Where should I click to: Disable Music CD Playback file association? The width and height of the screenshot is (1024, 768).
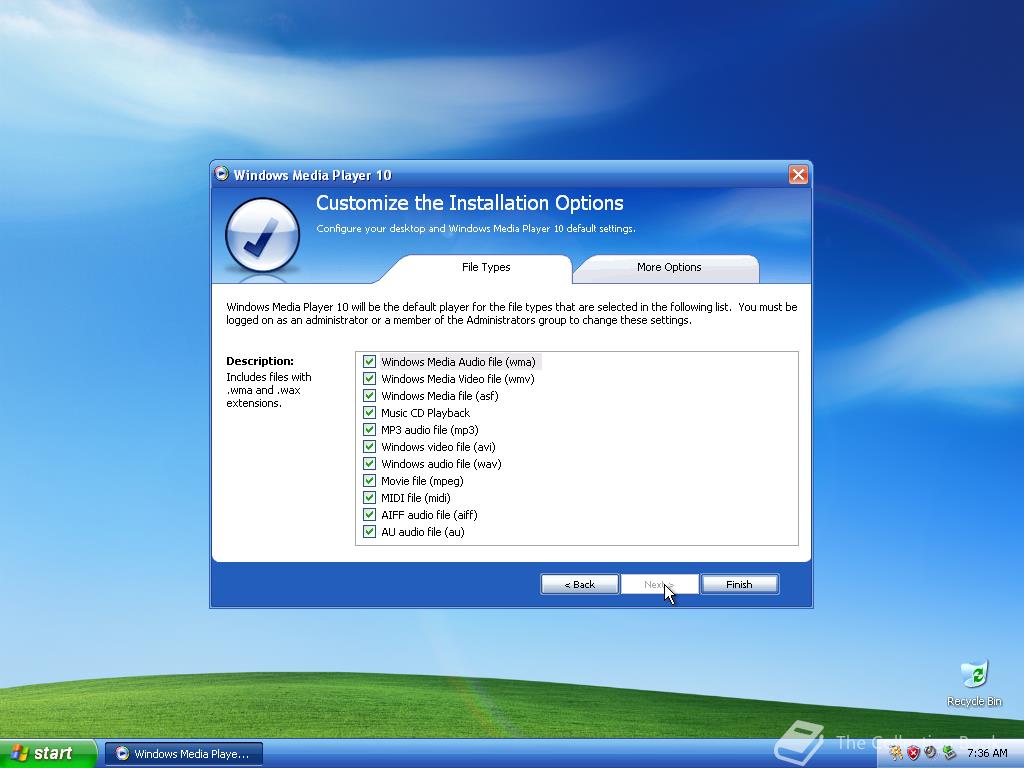(370, 413)
